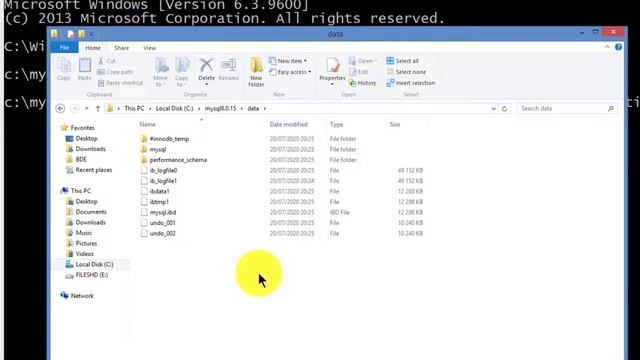Screen dimensions: 640x360
Task: Click the red Delete icon
Action: [206, 65]
